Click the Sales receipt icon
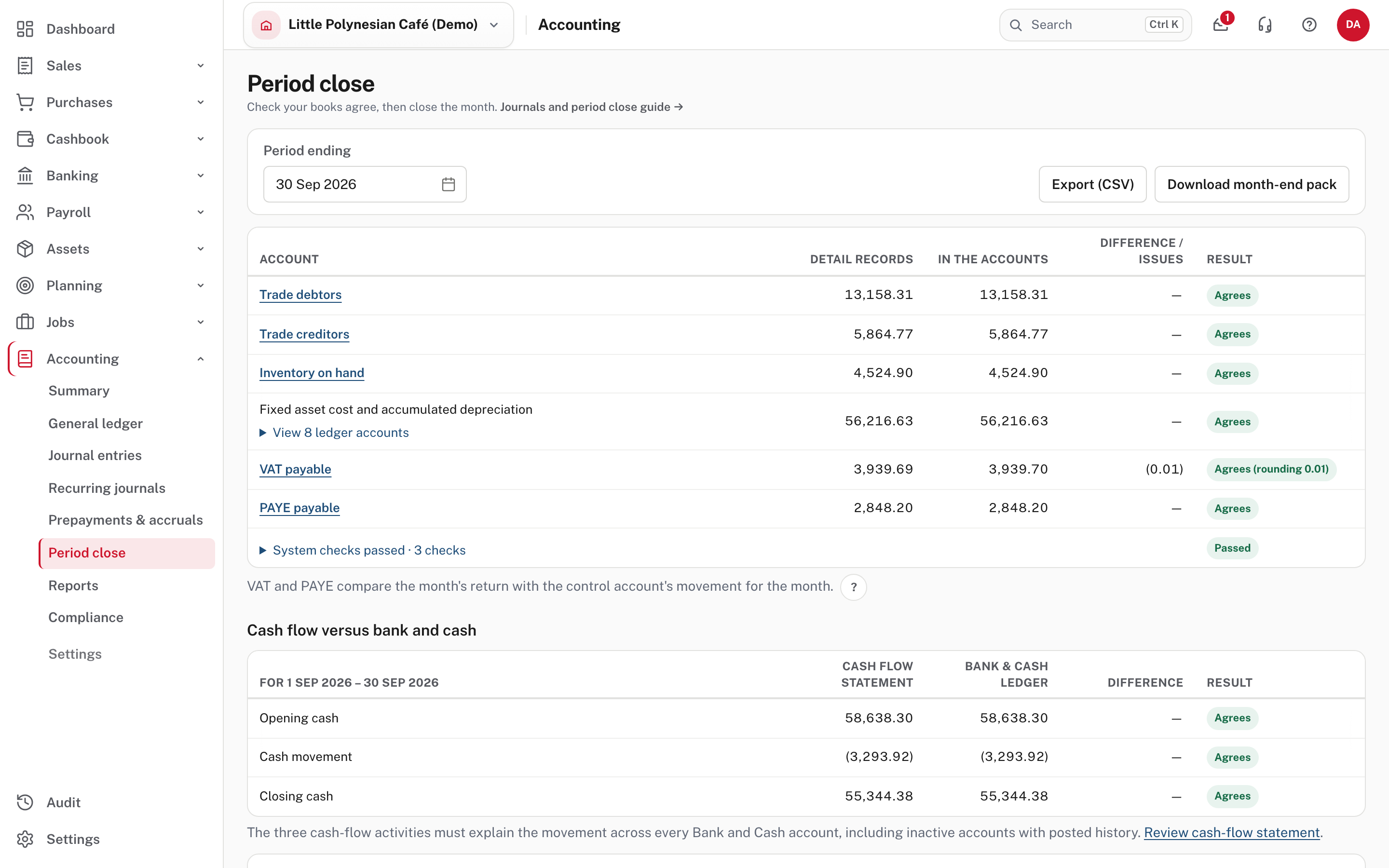This screenshot has width=1389, height=868. 25,66
